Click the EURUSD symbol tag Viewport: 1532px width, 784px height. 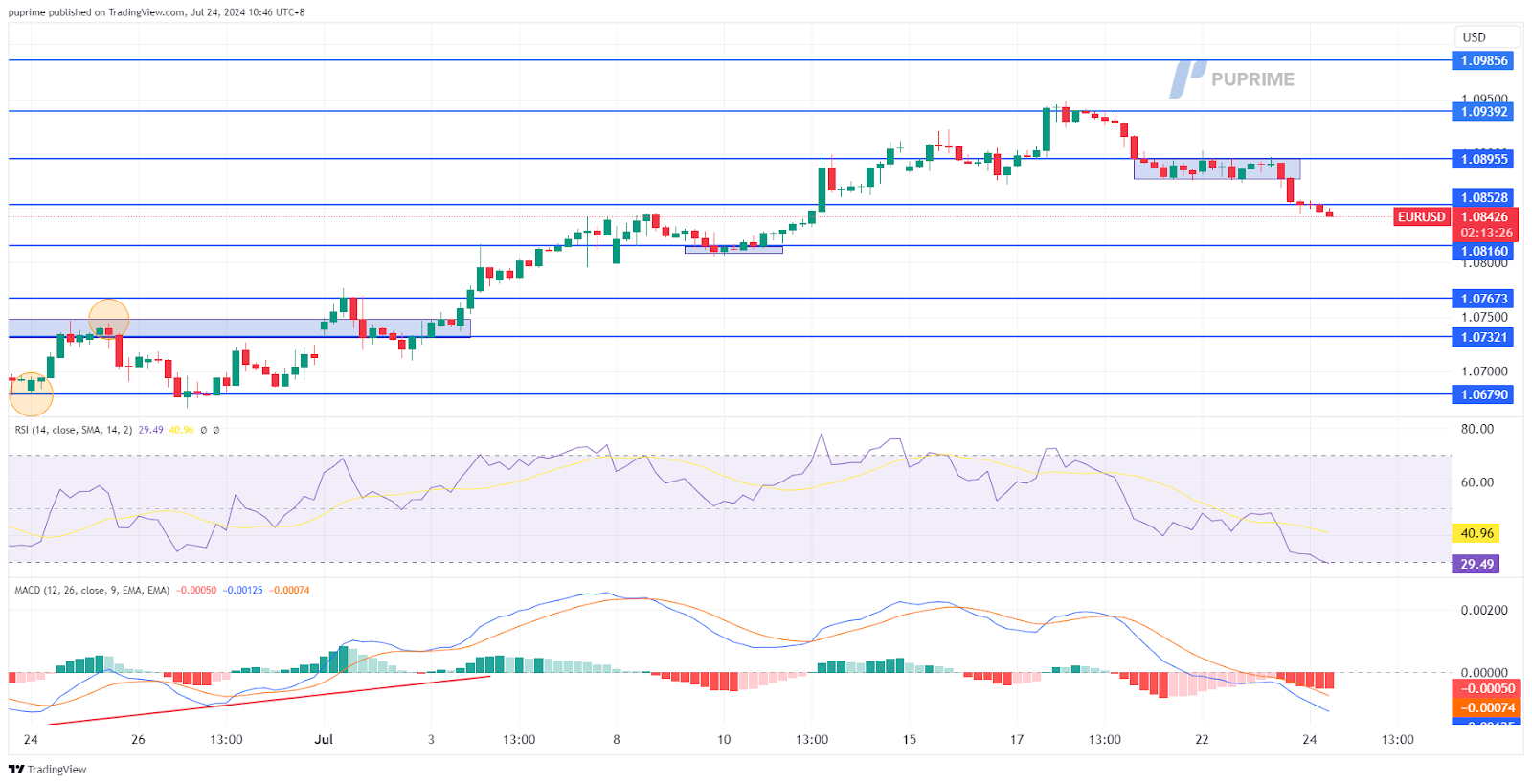pos(1421,216)
